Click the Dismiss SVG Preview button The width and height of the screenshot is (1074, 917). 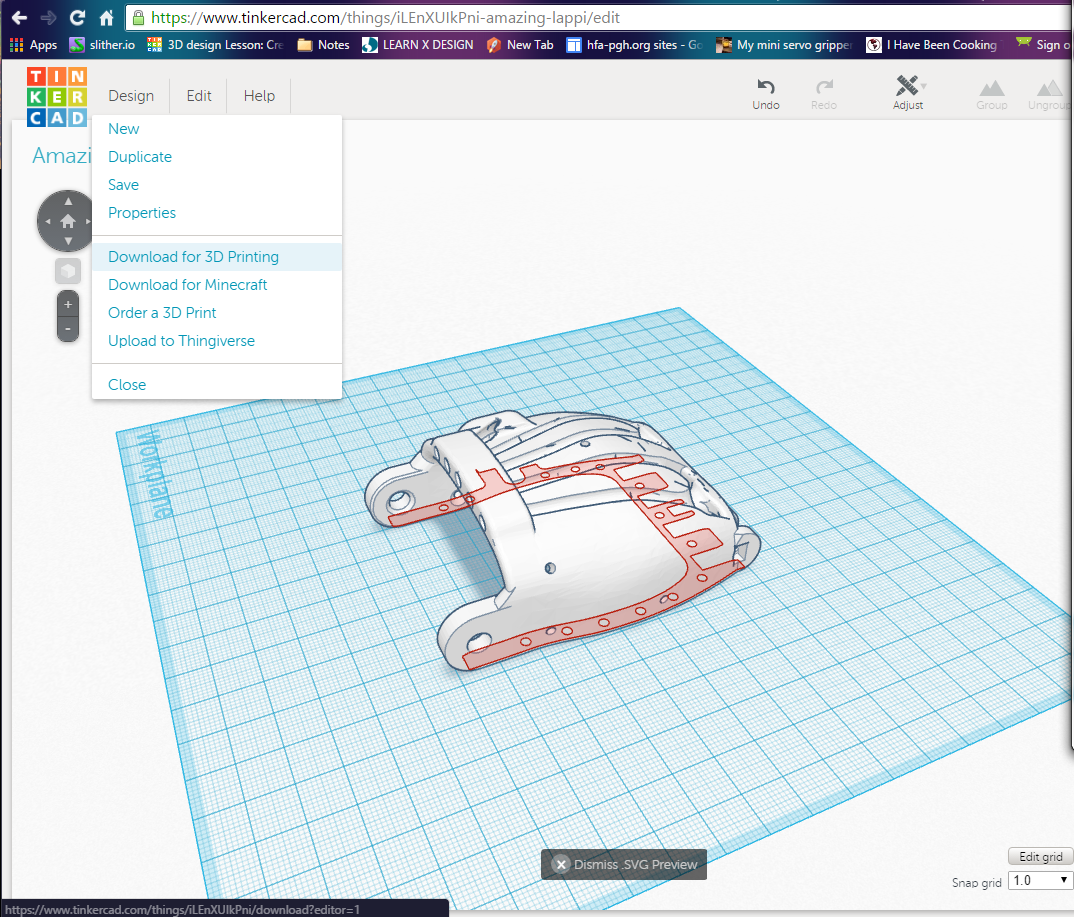(x=624, y=864)
